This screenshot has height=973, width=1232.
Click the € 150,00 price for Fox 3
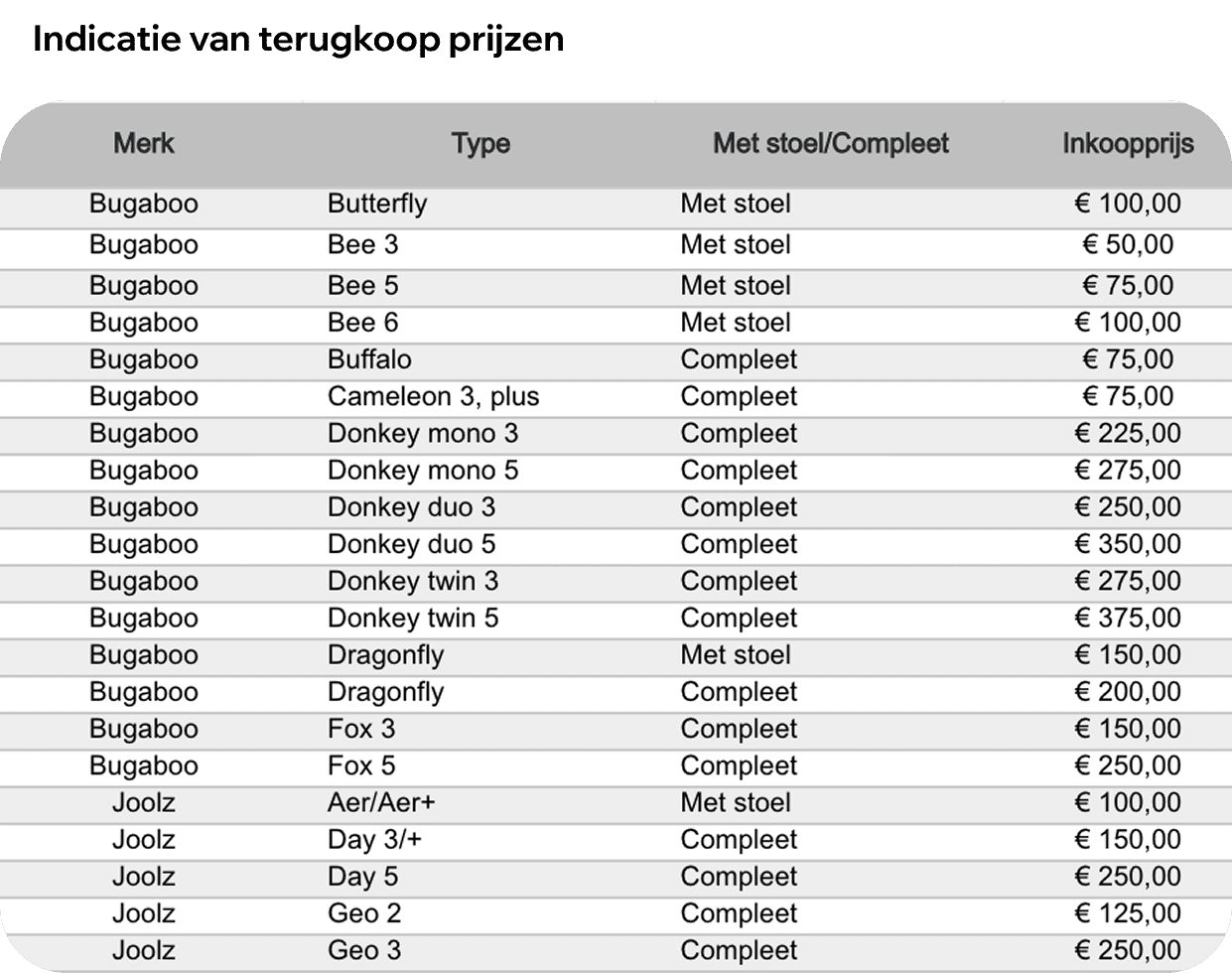point(1128,728)
